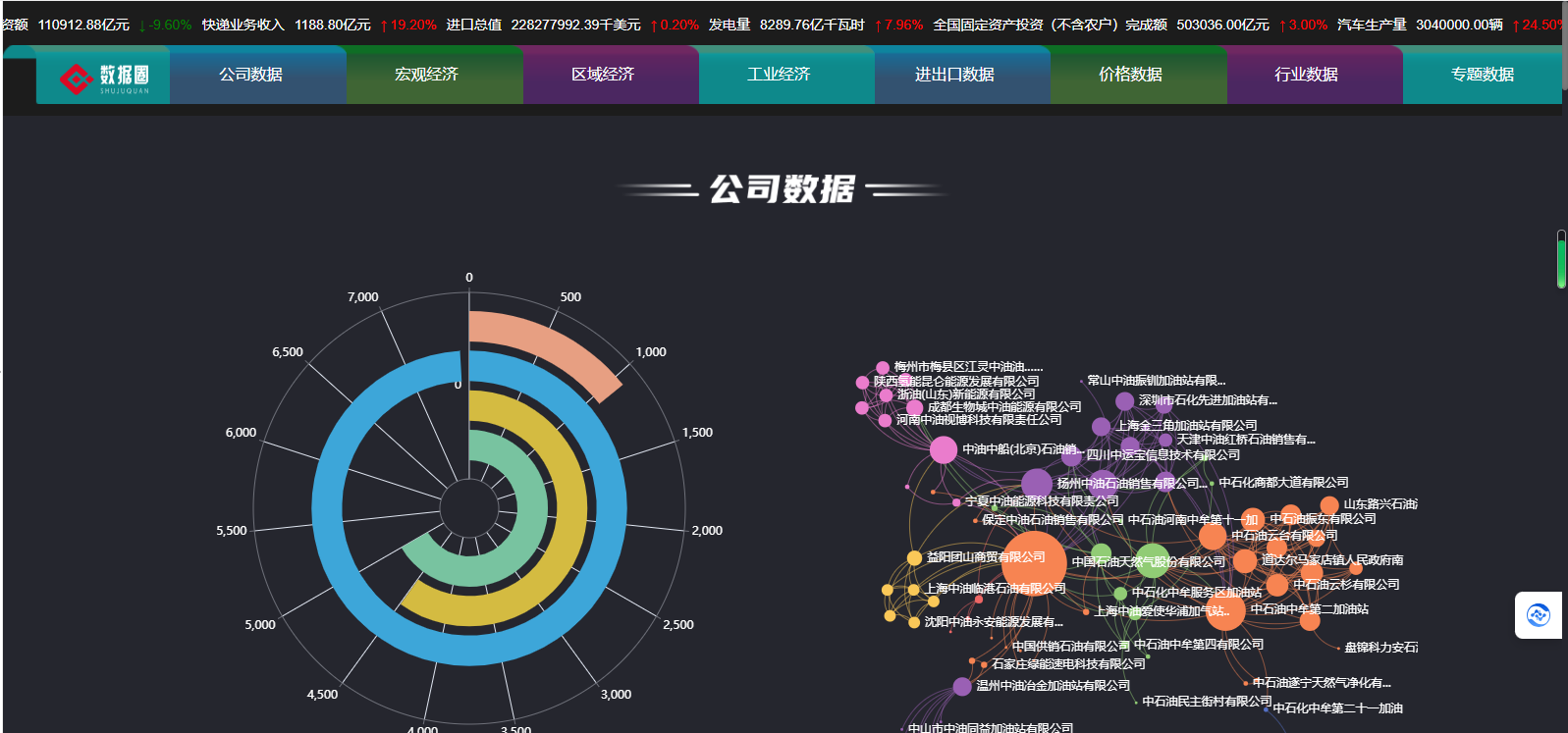Select the 梅州市梅县区江灵中油油 node
The width and height of the screenshot is (1568, 733).
883,368
